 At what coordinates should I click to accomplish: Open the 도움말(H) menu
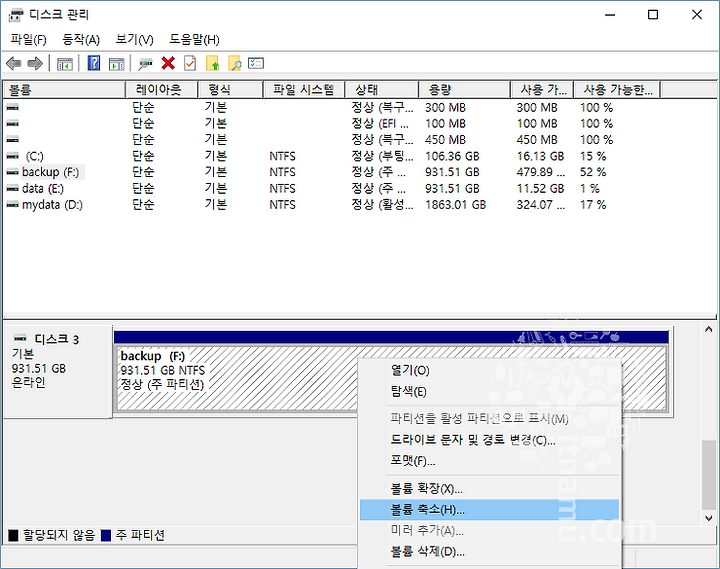194,39
